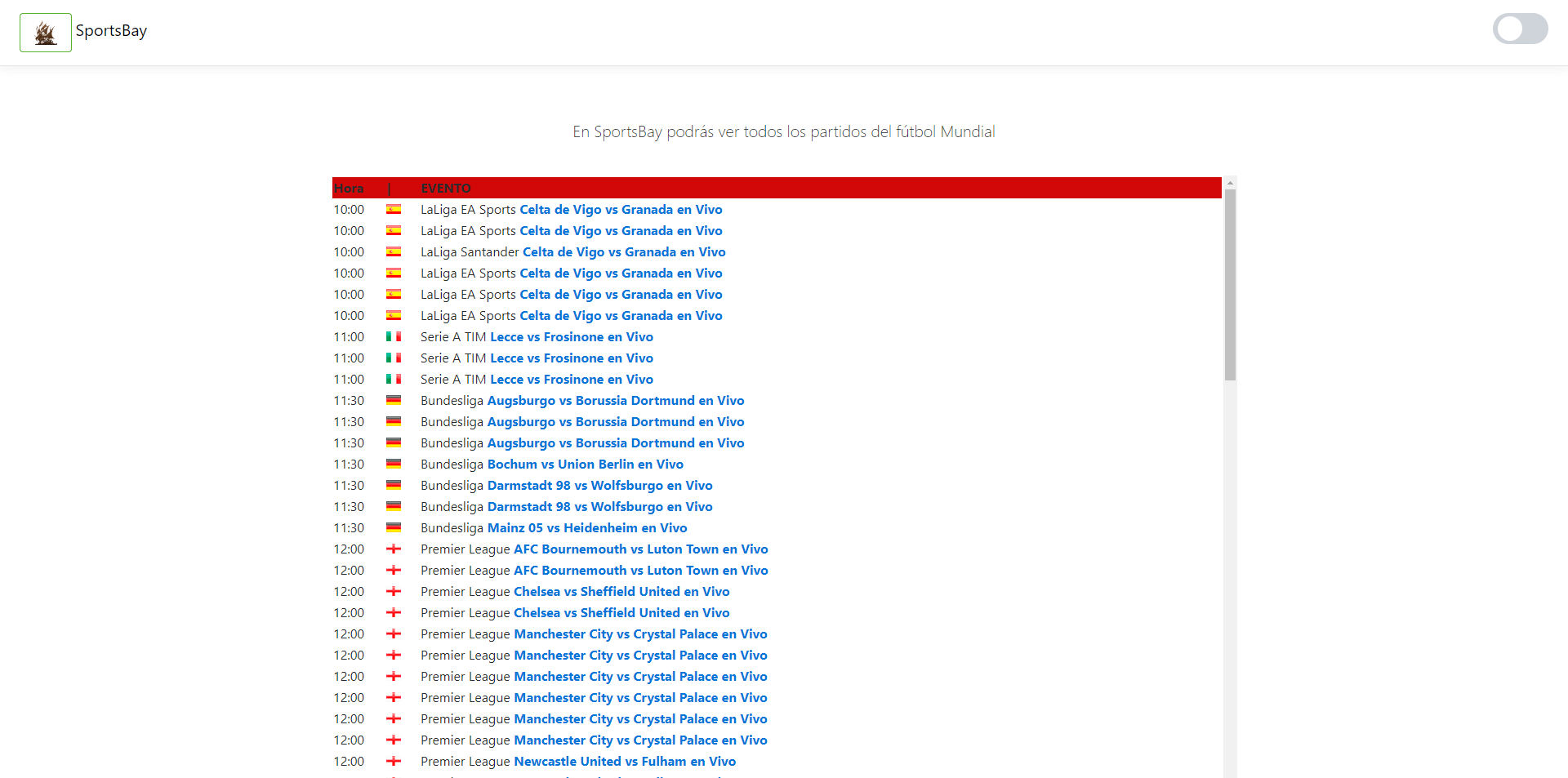Click German flag beside Bochum vs Union Berlin
The height and width of the screenshot is (778, 1568).
click(x=394, y=465)
